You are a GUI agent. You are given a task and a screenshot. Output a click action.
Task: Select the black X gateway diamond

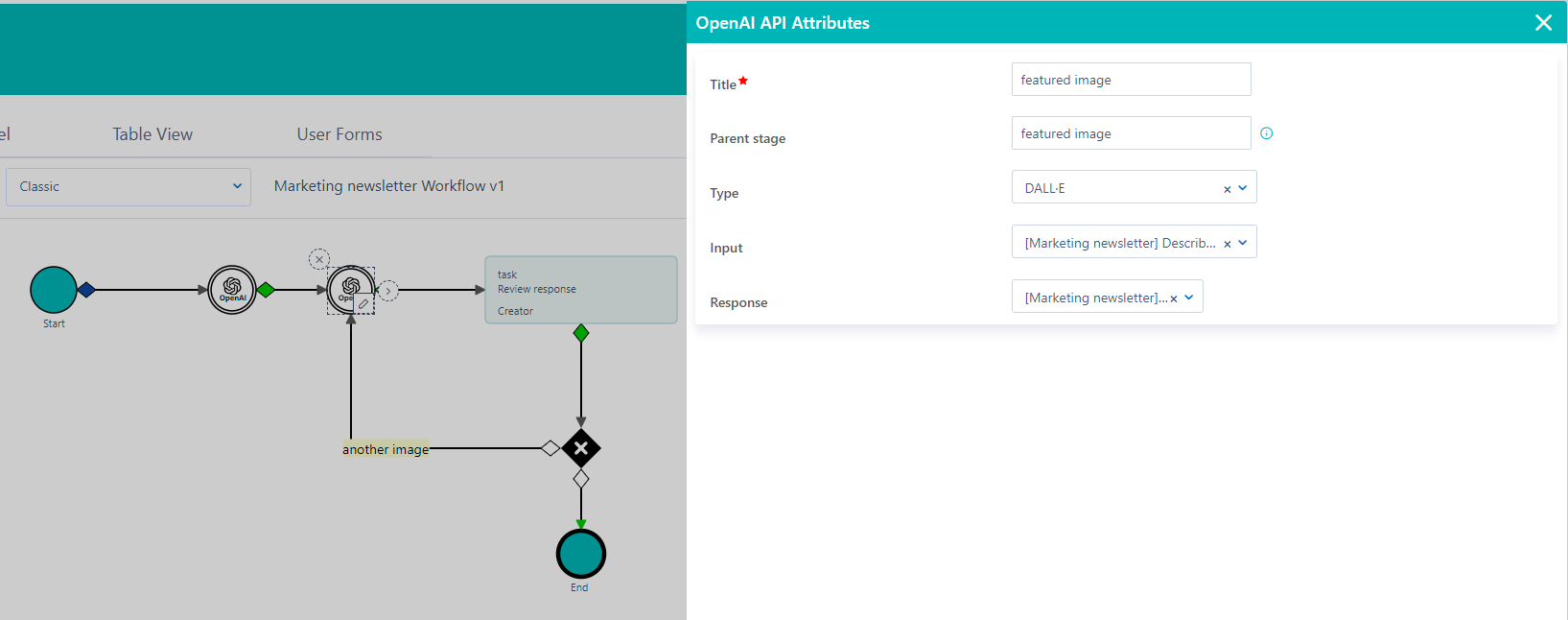581,448
